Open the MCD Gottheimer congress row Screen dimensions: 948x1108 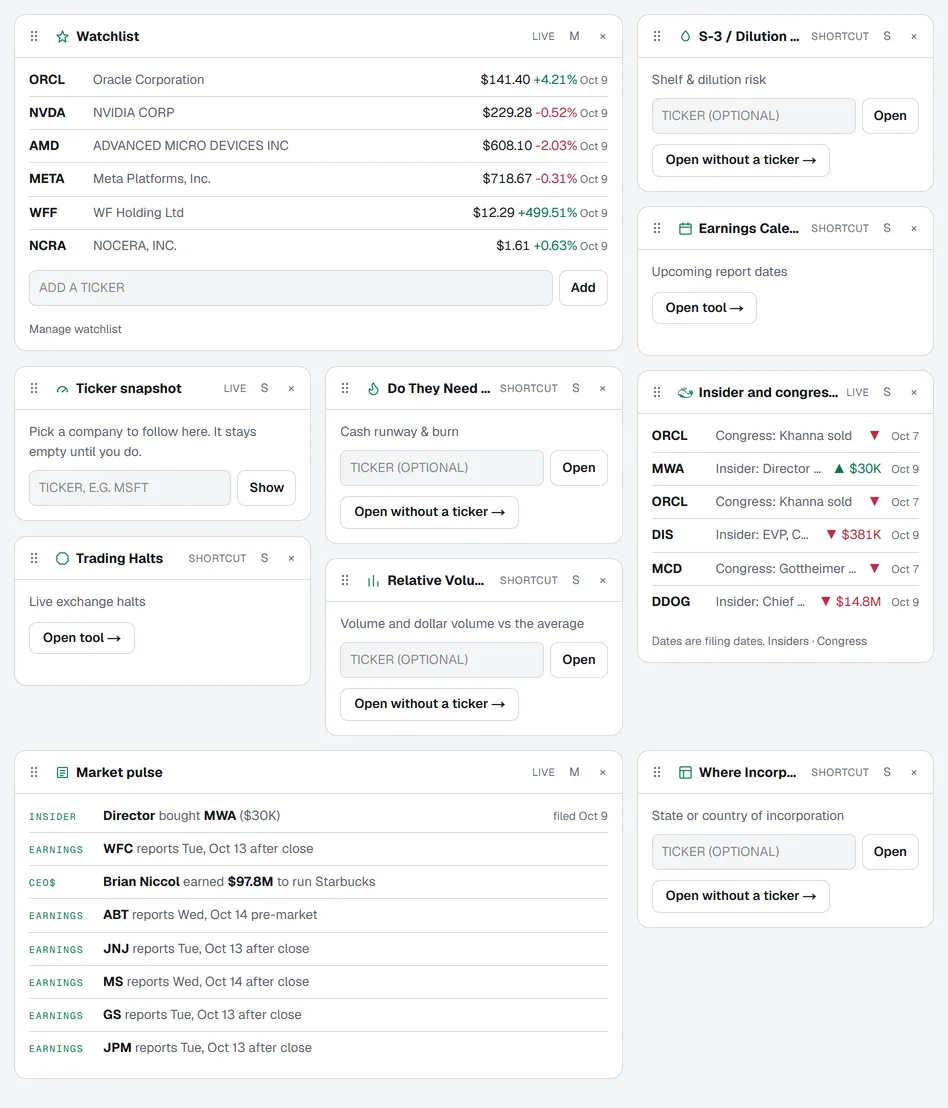tap(785, 569)
